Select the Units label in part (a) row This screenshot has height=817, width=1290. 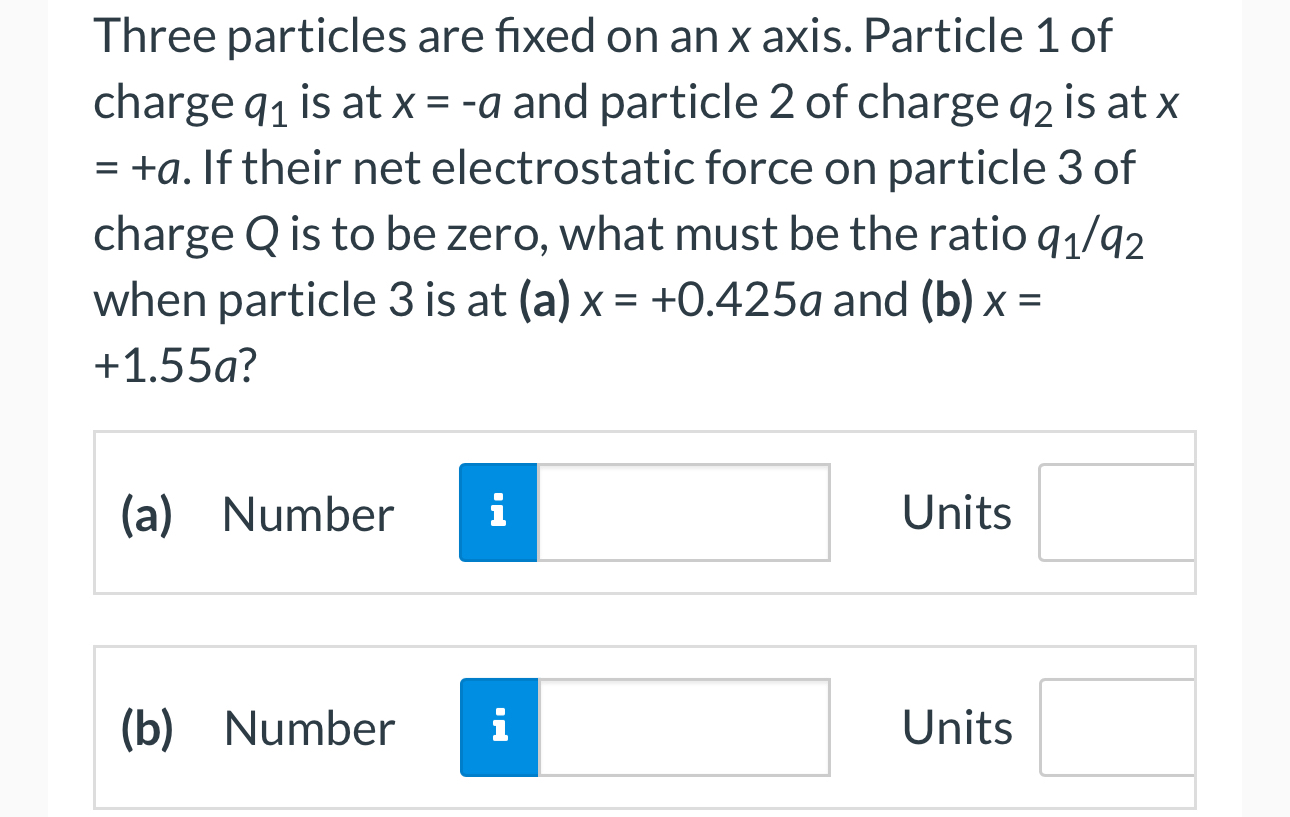956,513
